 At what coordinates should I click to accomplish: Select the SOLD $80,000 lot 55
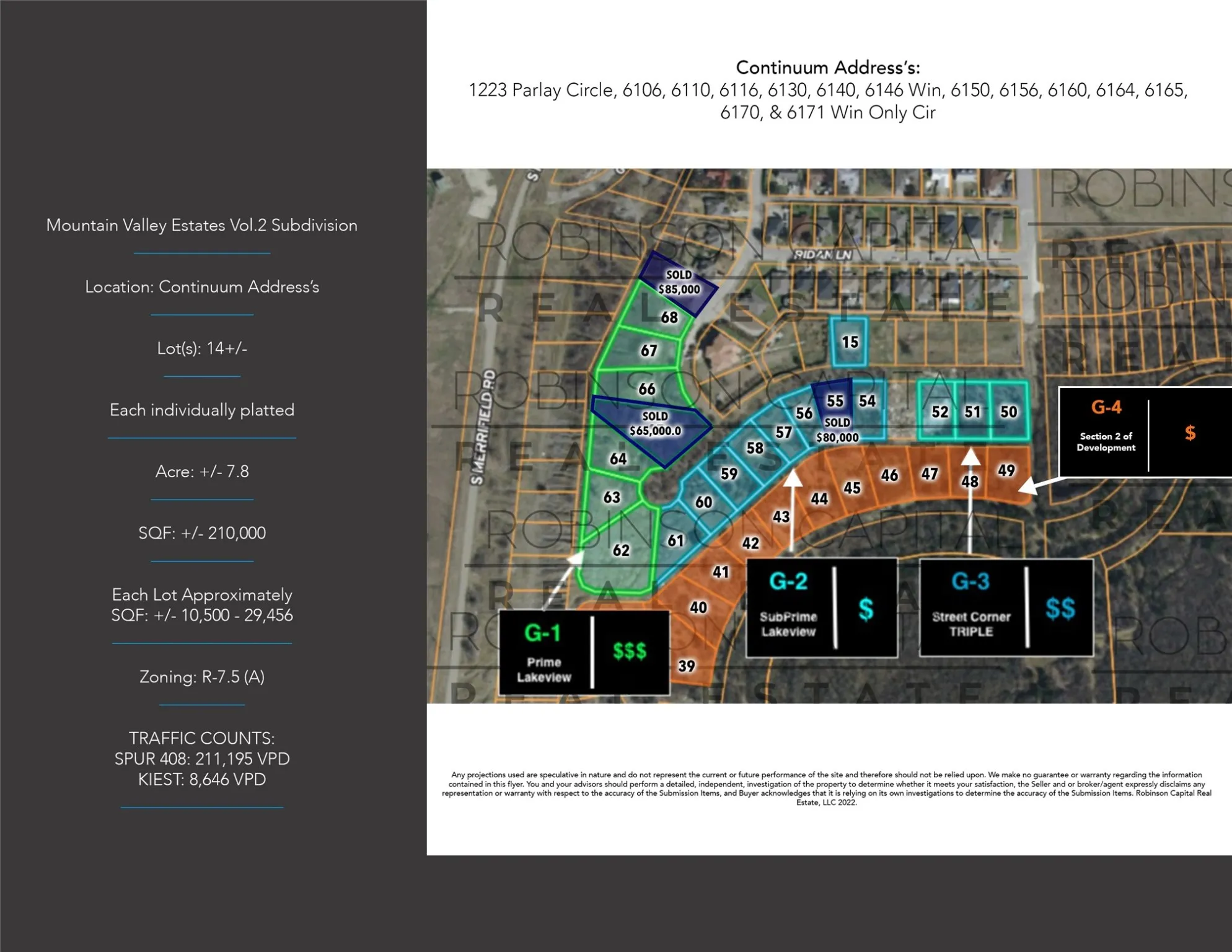[834, 412]
